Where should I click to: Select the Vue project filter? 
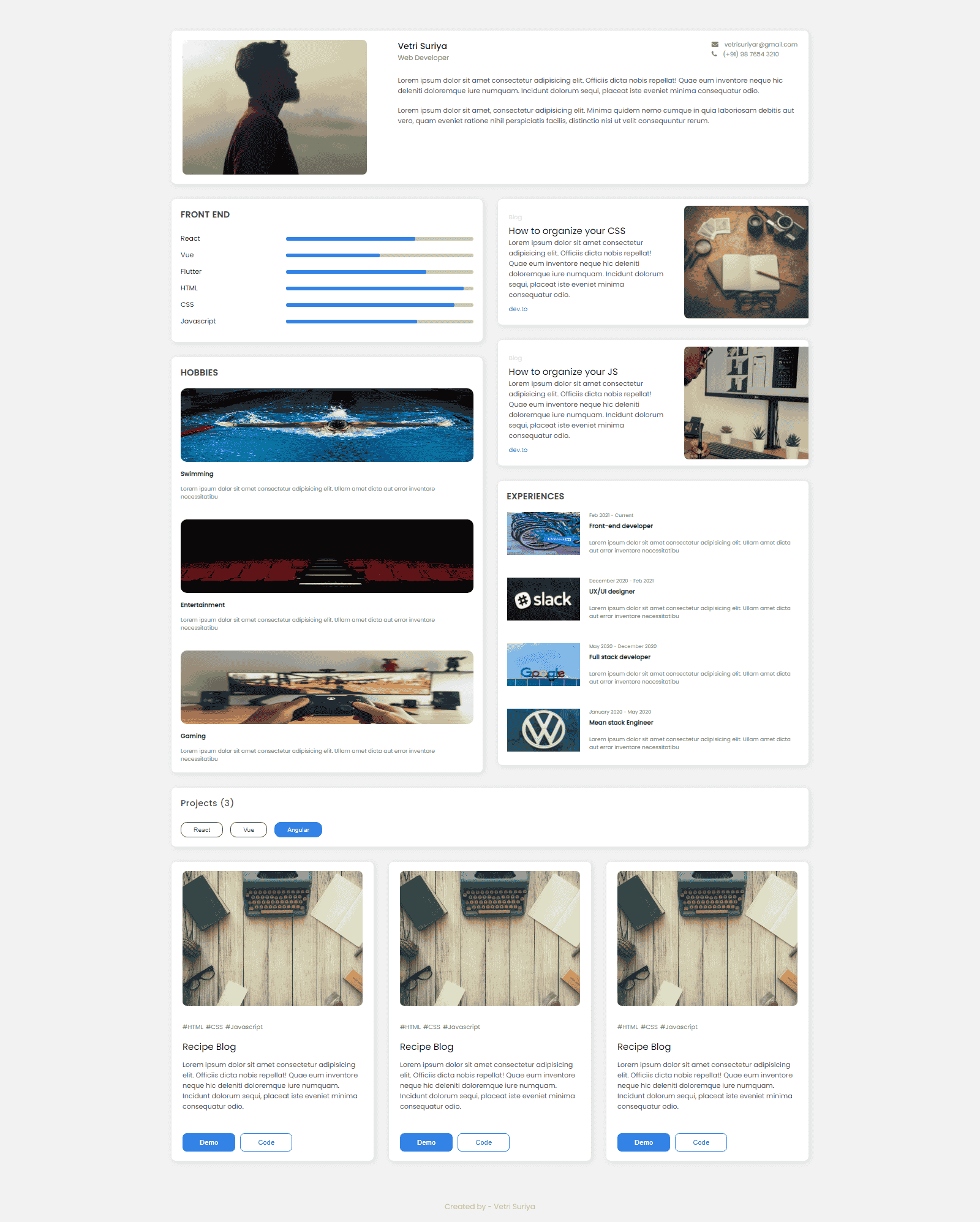(x=249, y=830)
